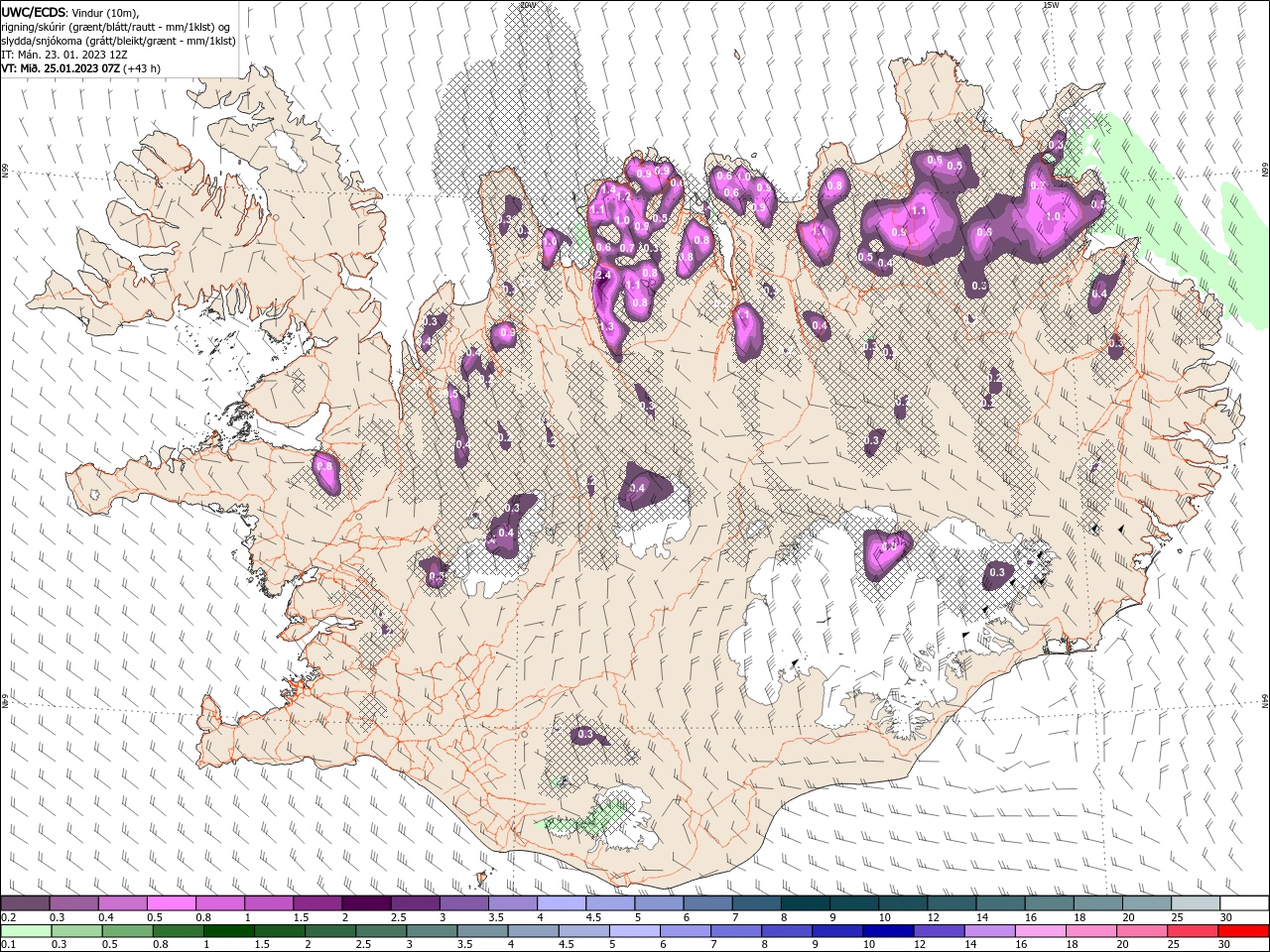The image size is (1270, 952).
Task: Pick the 7–8 blue swatch in the green row
Action: point(735,931)
